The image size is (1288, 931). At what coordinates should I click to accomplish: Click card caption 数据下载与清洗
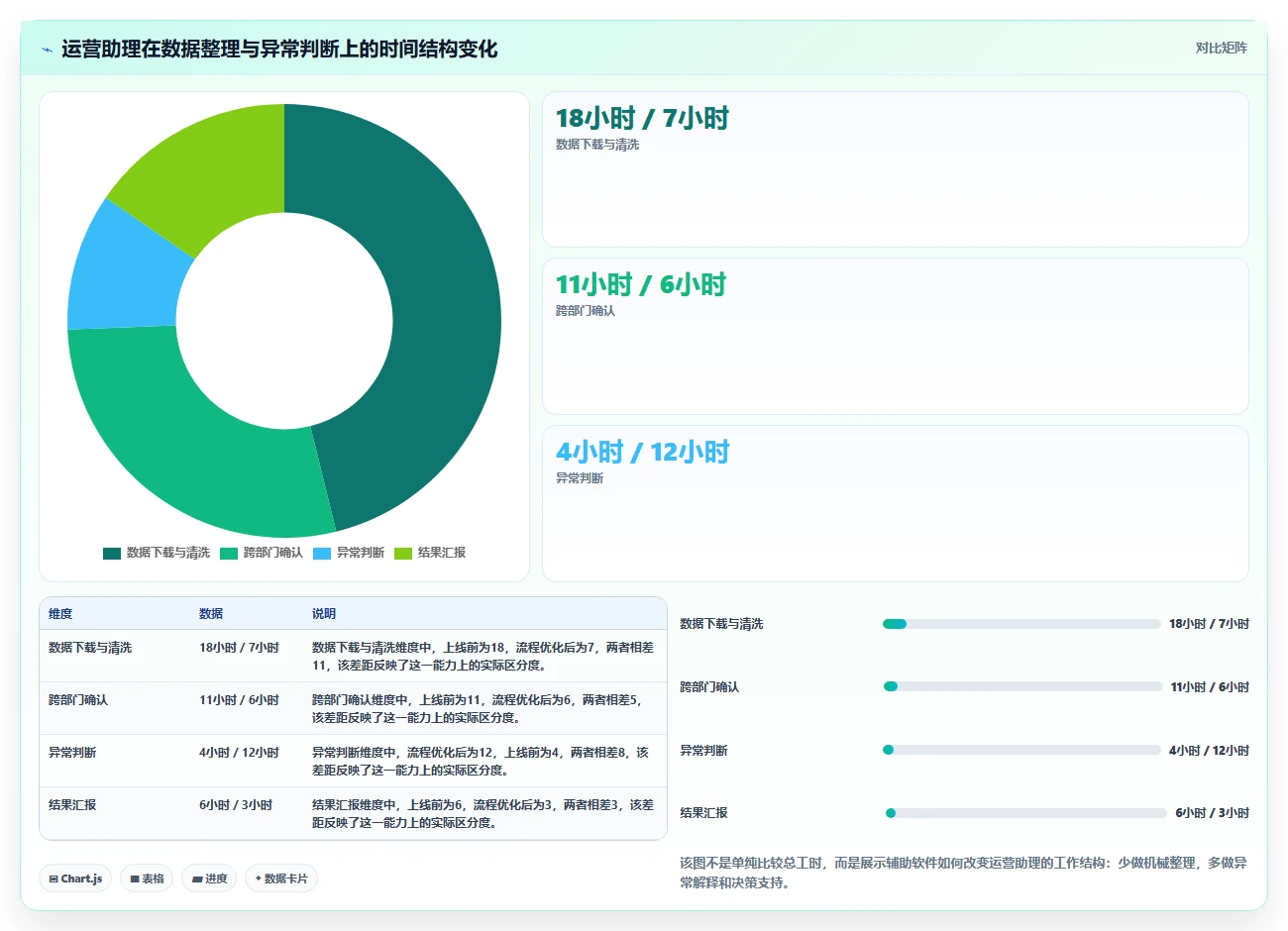597,145
